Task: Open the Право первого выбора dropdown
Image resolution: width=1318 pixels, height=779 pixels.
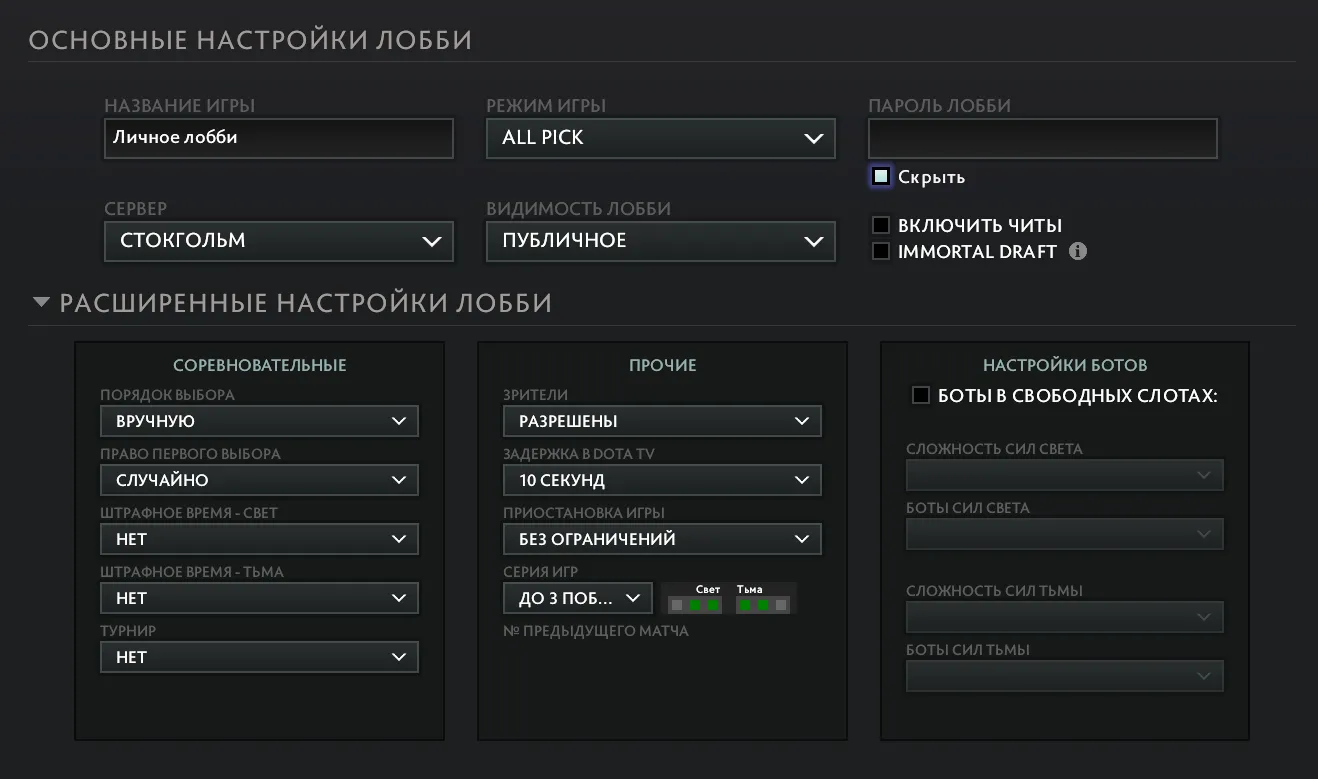Action: point(260,480)
